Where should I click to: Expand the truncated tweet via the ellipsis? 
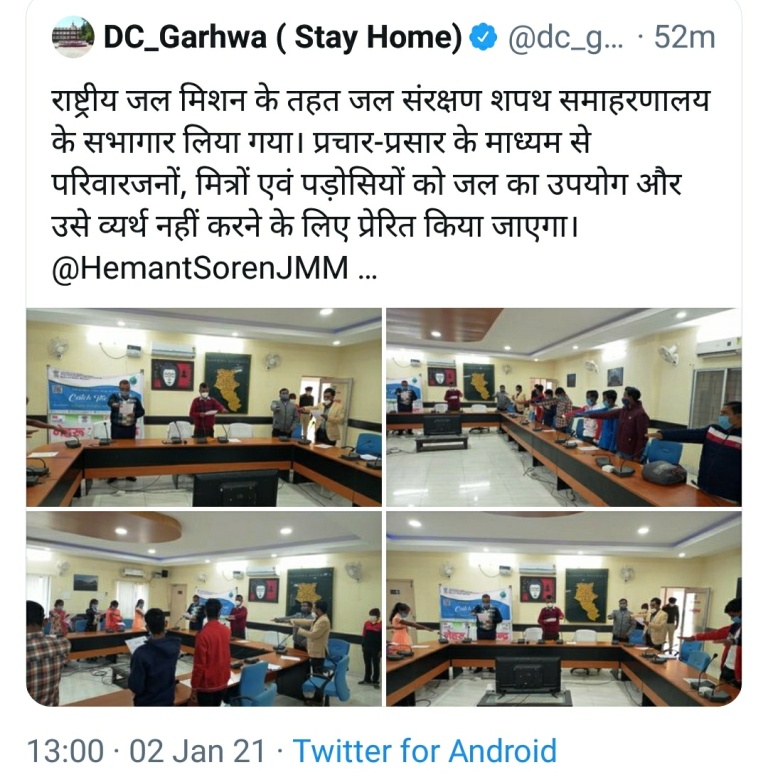(367, 274)
